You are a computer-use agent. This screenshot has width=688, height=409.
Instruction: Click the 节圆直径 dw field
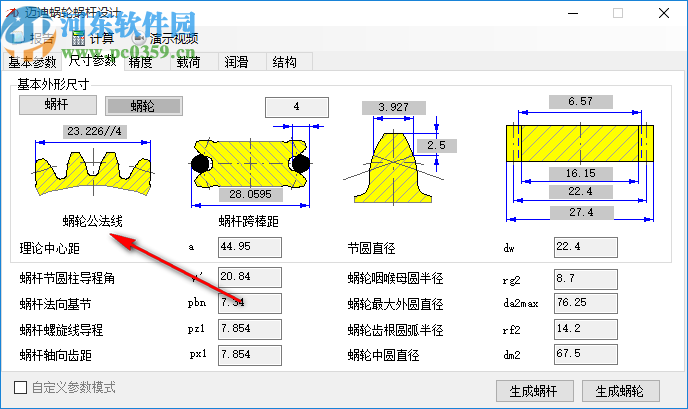pos(586,248)
